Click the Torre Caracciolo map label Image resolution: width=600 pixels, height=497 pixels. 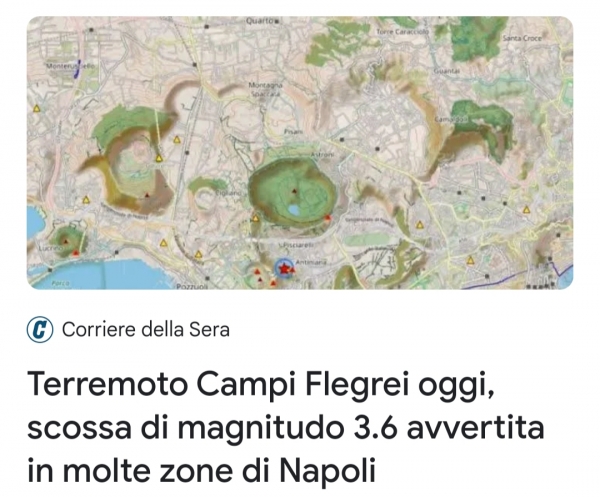point(403,32)
